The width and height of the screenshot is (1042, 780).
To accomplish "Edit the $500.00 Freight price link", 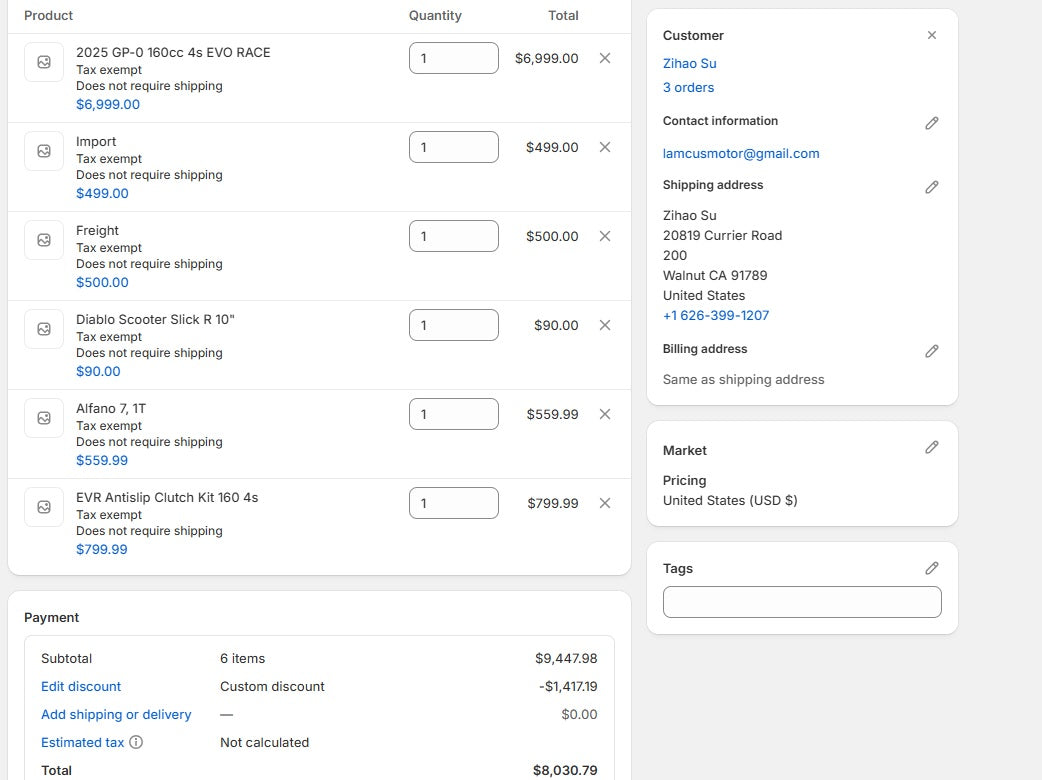I will tap(102, 282).
